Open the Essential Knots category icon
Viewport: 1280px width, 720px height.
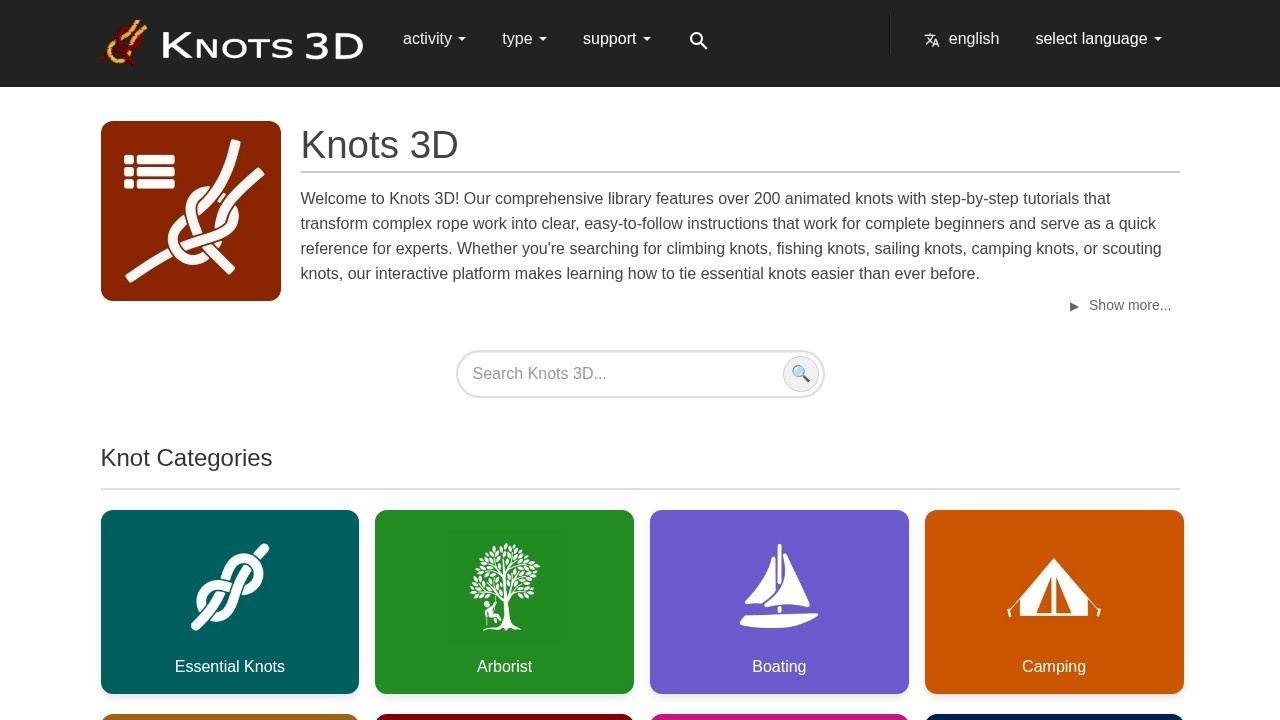230,587
